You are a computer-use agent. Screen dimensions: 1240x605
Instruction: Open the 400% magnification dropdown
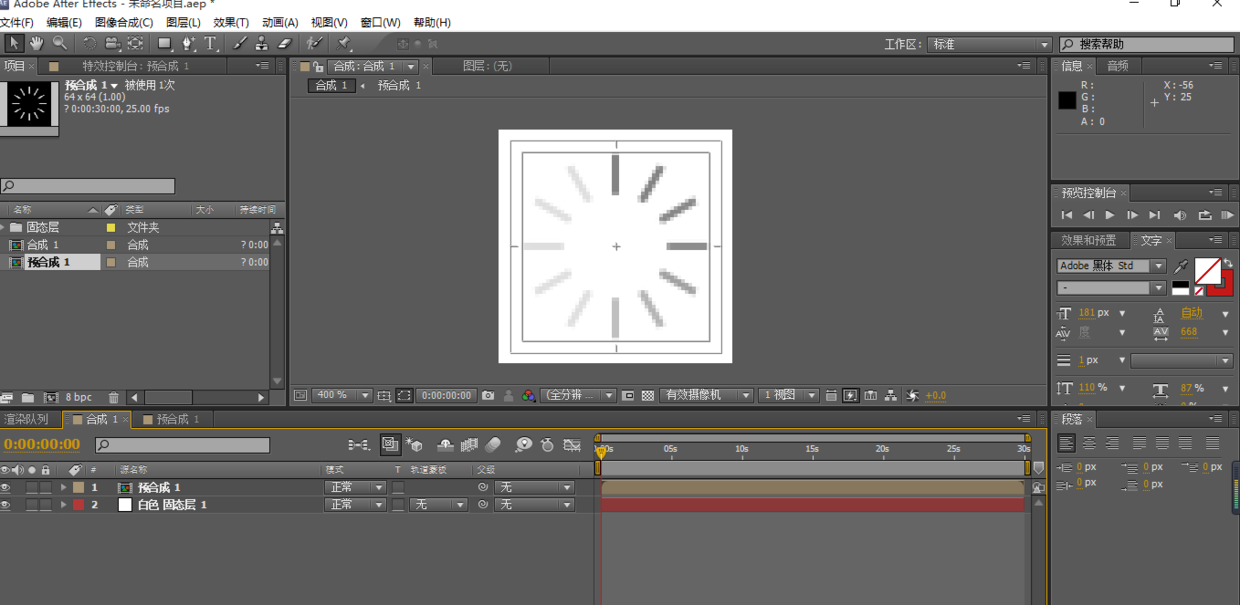pos(342,395)
